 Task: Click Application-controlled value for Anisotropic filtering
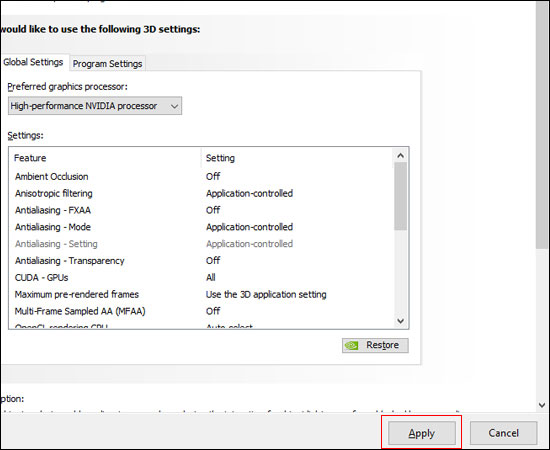pyautogui.click(x=249, y=193)
